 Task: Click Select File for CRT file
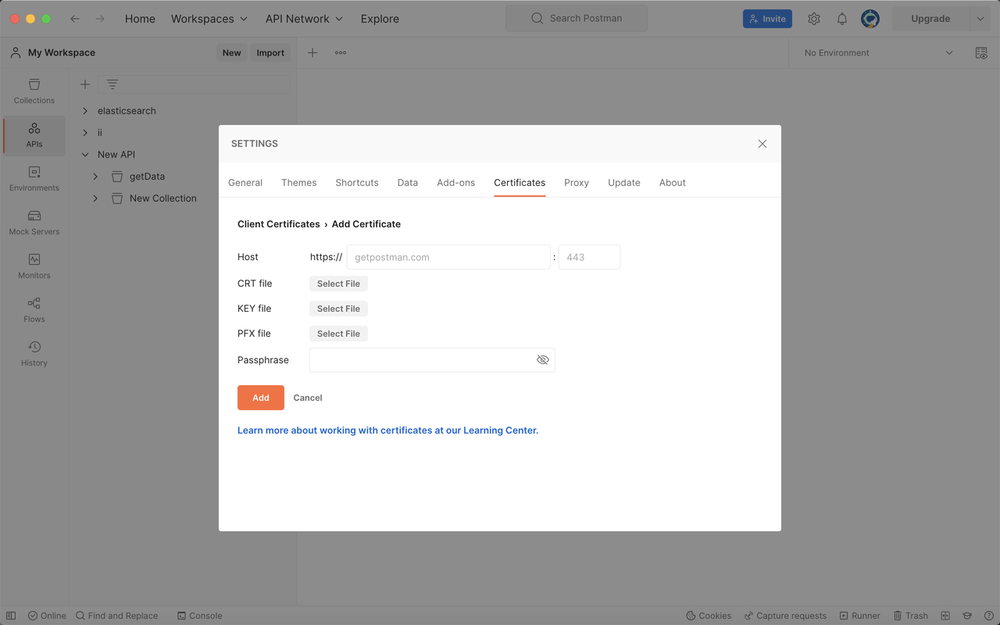coord(338,284)
